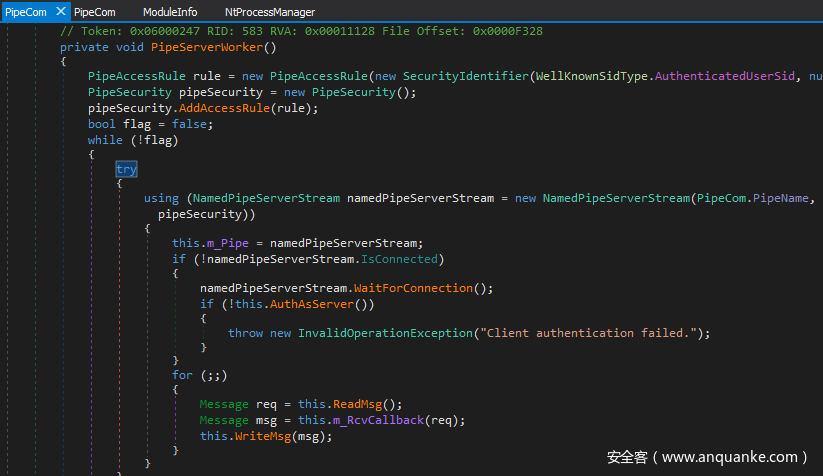Image resolution: width=823 pixels, height=476 pixels.
Task: Click the InvalidOperationException type name
Action: tap(386, 333)
